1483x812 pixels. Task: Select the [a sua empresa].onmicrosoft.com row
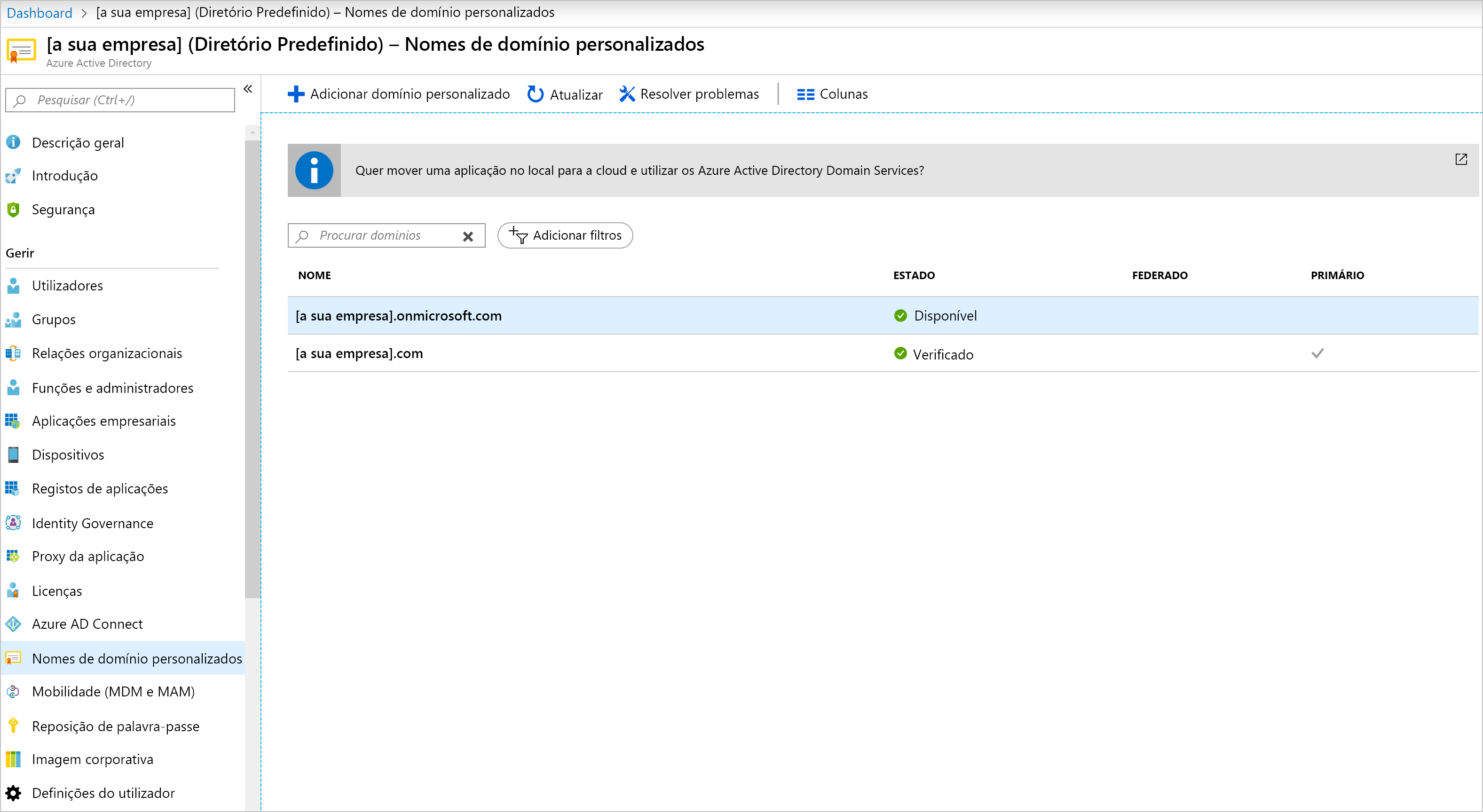883,315
